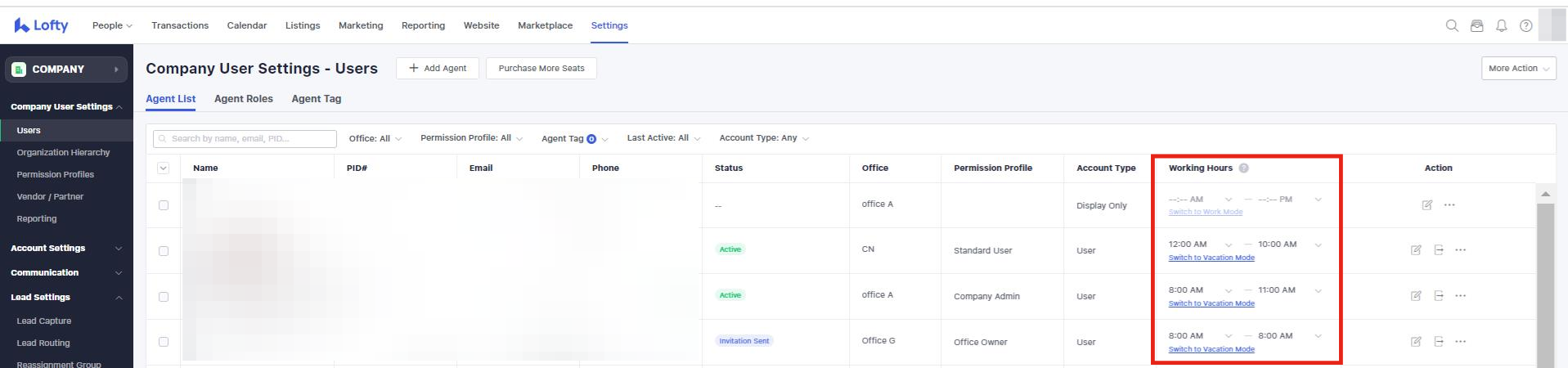Click Switch to Vacation Mode for the CN row
The image size is (1568, 368).
click(x=1211, y=258)
